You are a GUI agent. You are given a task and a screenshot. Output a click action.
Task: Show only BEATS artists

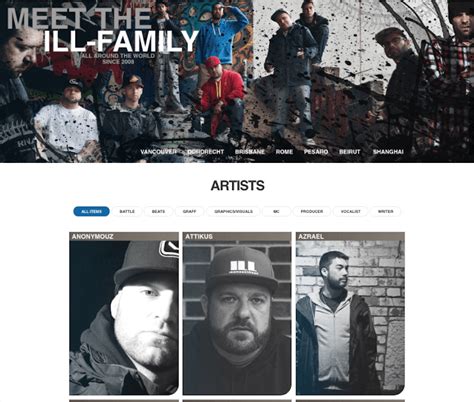pos(158,211)
